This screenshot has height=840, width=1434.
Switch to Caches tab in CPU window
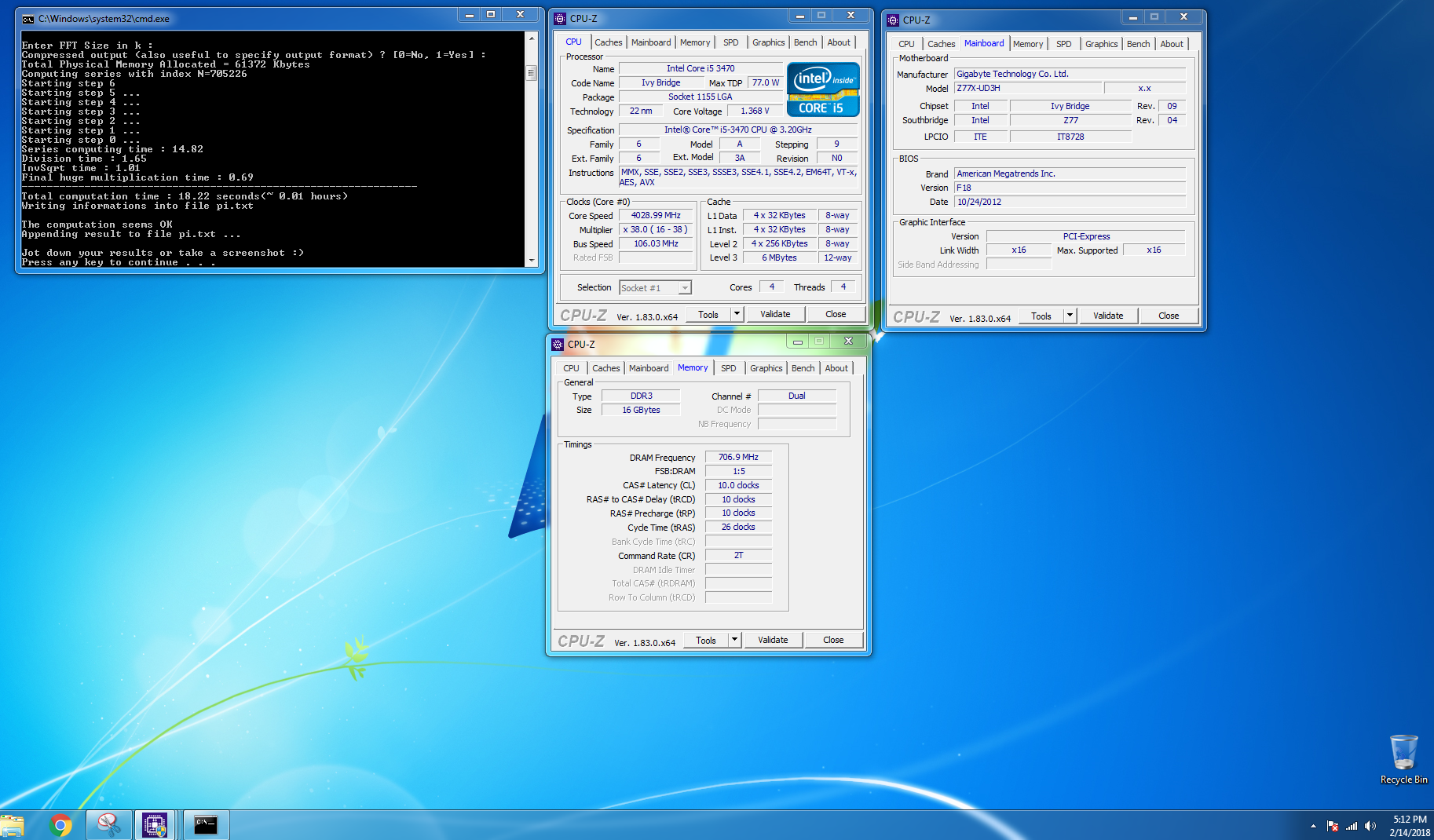608,42
